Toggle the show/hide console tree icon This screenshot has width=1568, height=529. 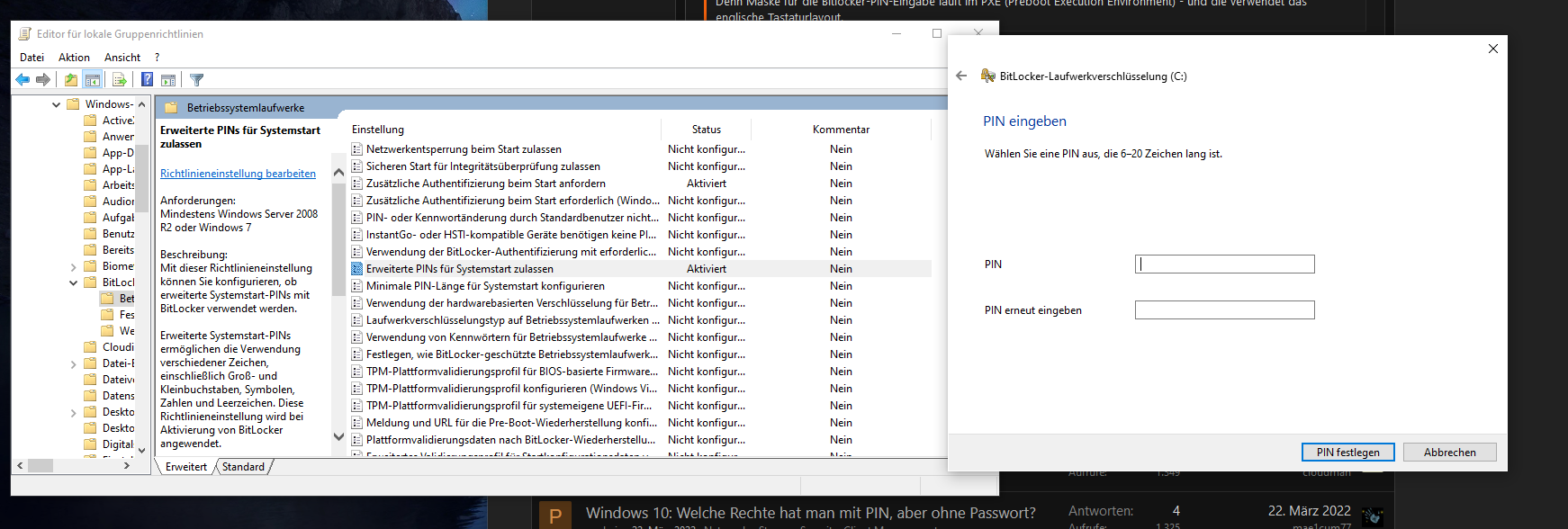(92, 80)
